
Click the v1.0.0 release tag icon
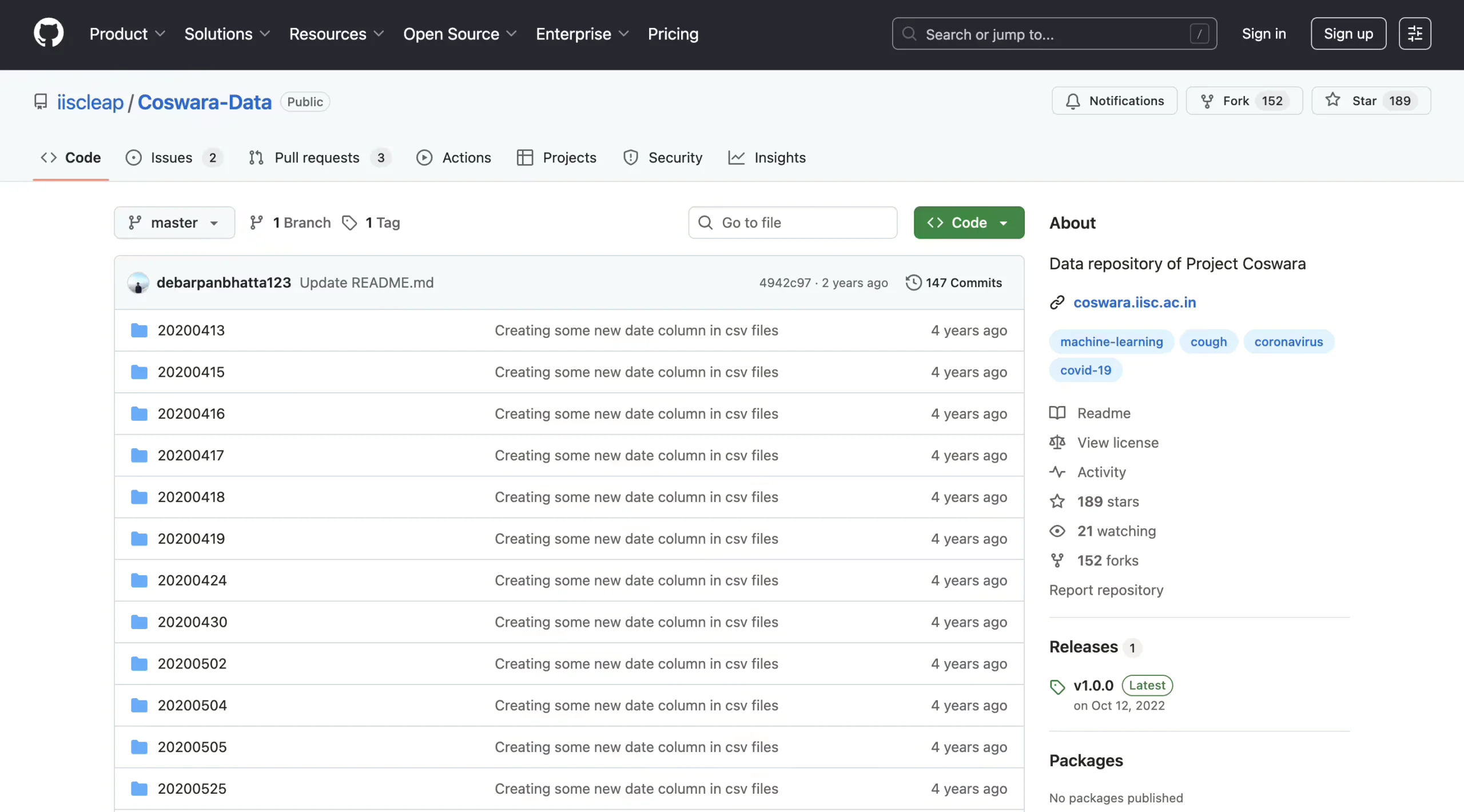pyautogui.click(x=1057, y=686)
